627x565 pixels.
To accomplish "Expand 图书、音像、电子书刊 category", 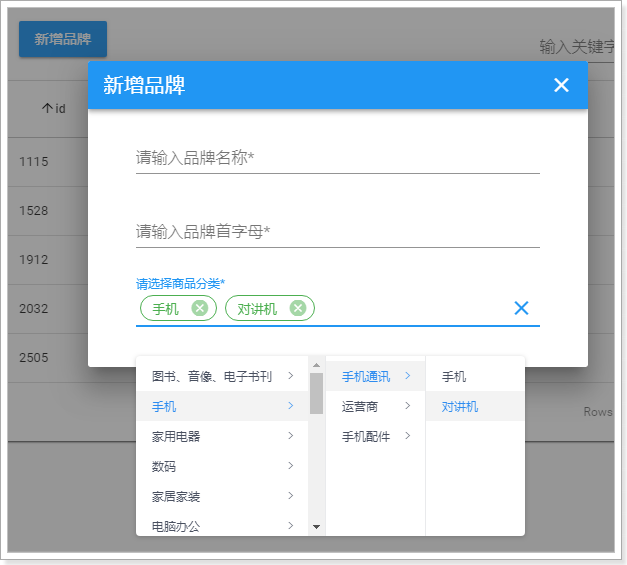I will [222, 377].
